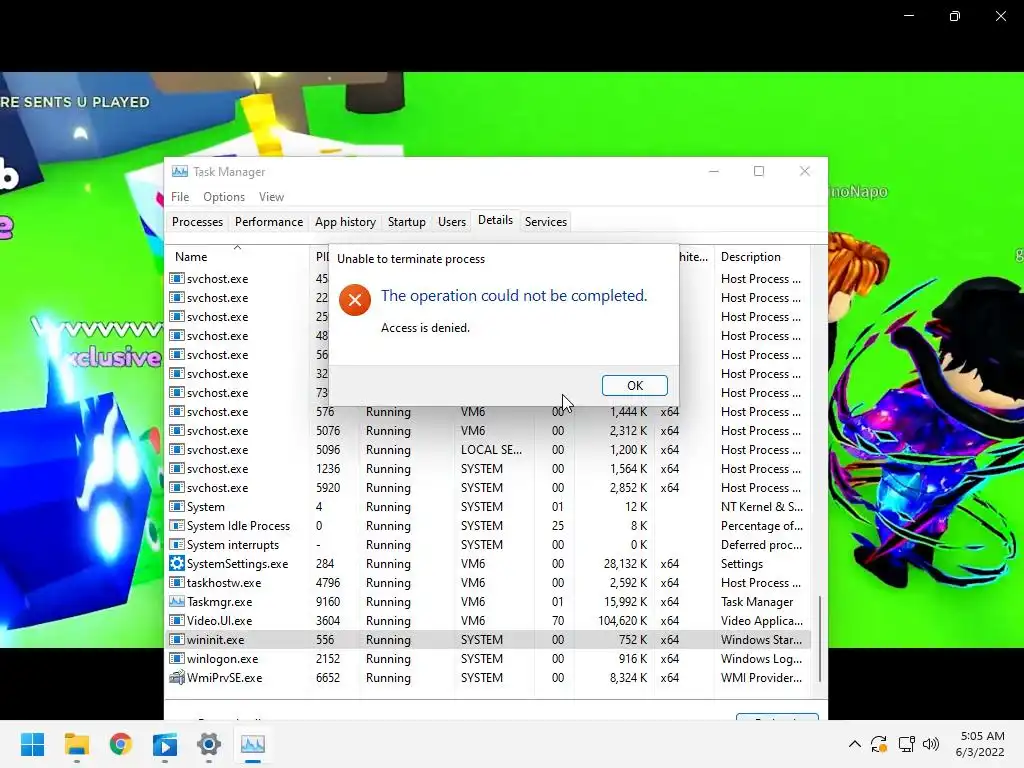Image resolution: width=1024 pixels, height=768 pixels.
Task: Select the Video.UI.exe process name
Action: click(x=219, y=621)
